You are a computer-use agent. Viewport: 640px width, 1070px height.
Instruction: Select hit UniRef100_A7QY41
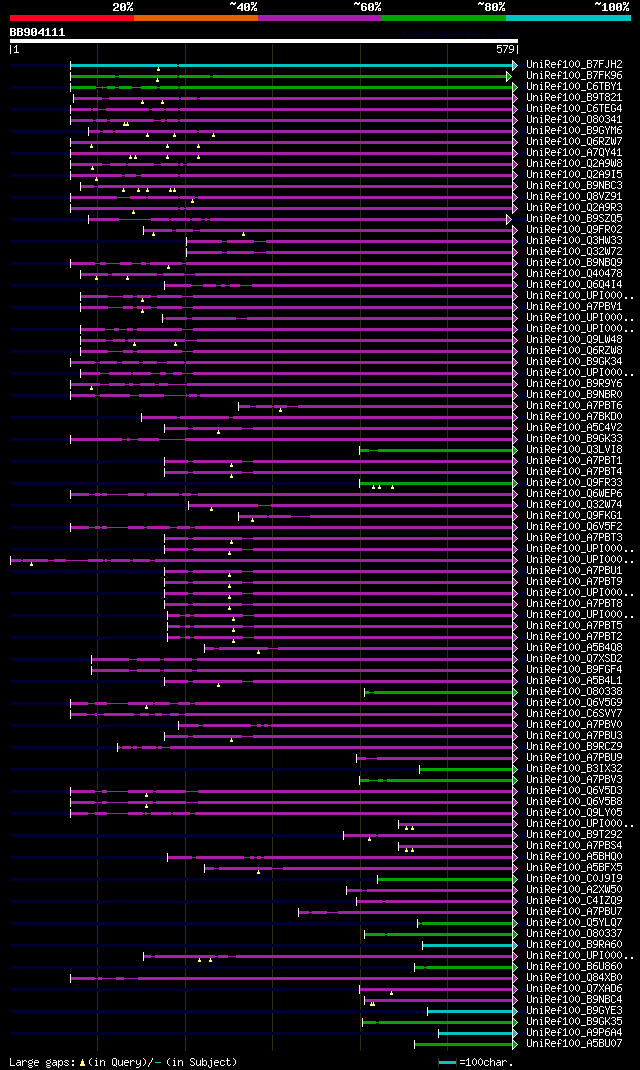pos(574,152)
